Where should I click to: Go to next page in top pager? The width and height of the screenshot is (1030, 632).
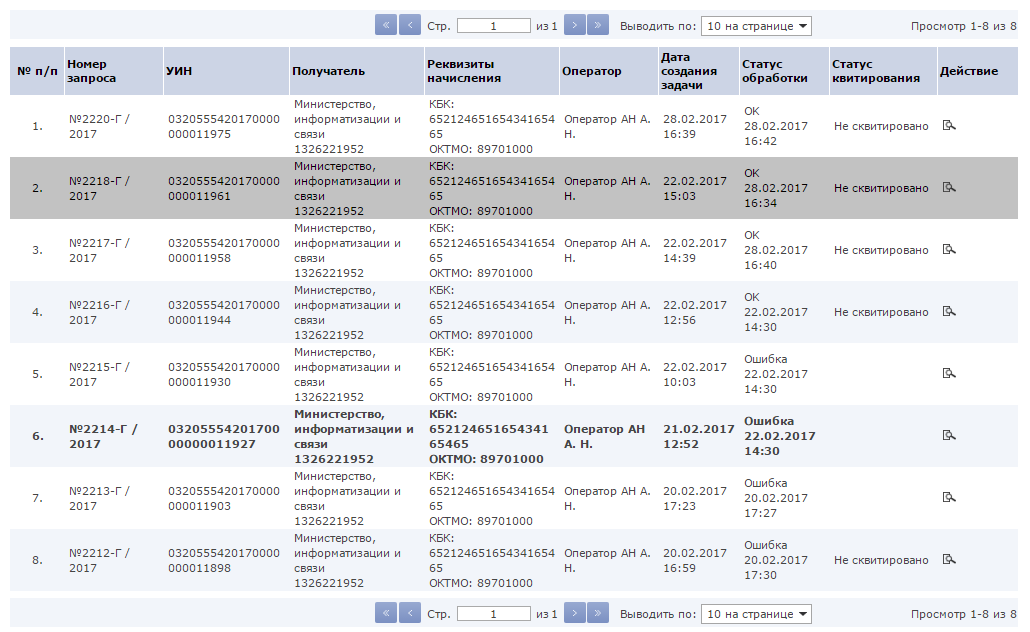coord(575,26)
